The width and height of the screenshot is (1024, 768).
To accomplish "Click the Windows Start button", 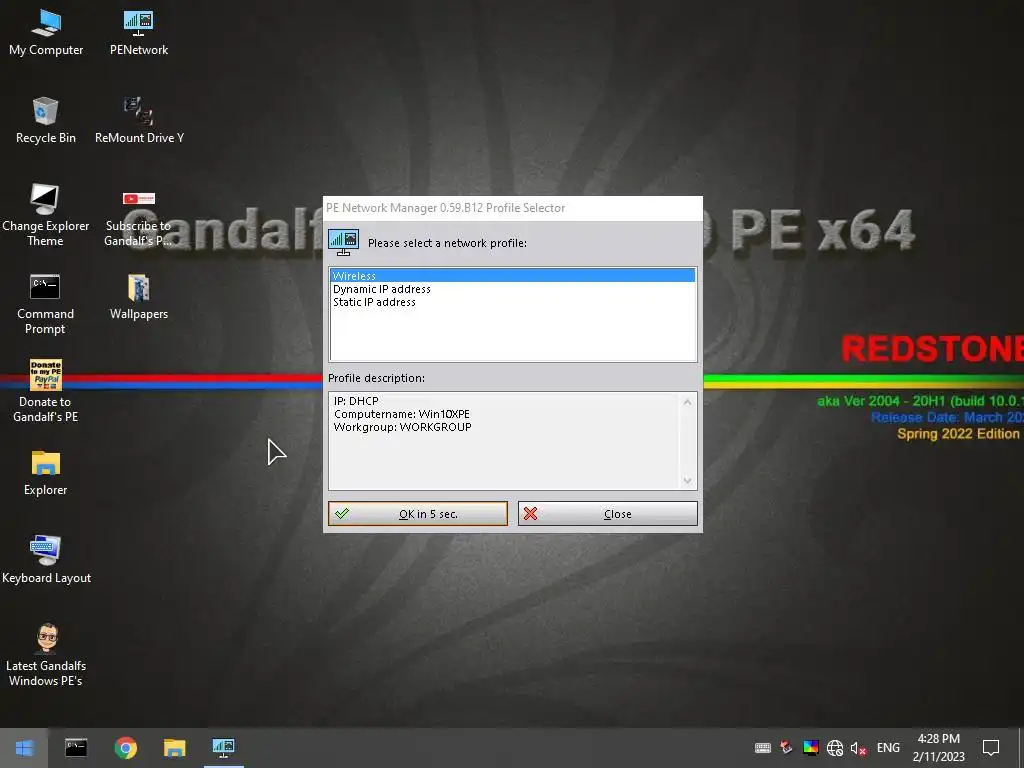I will (24, 748).
